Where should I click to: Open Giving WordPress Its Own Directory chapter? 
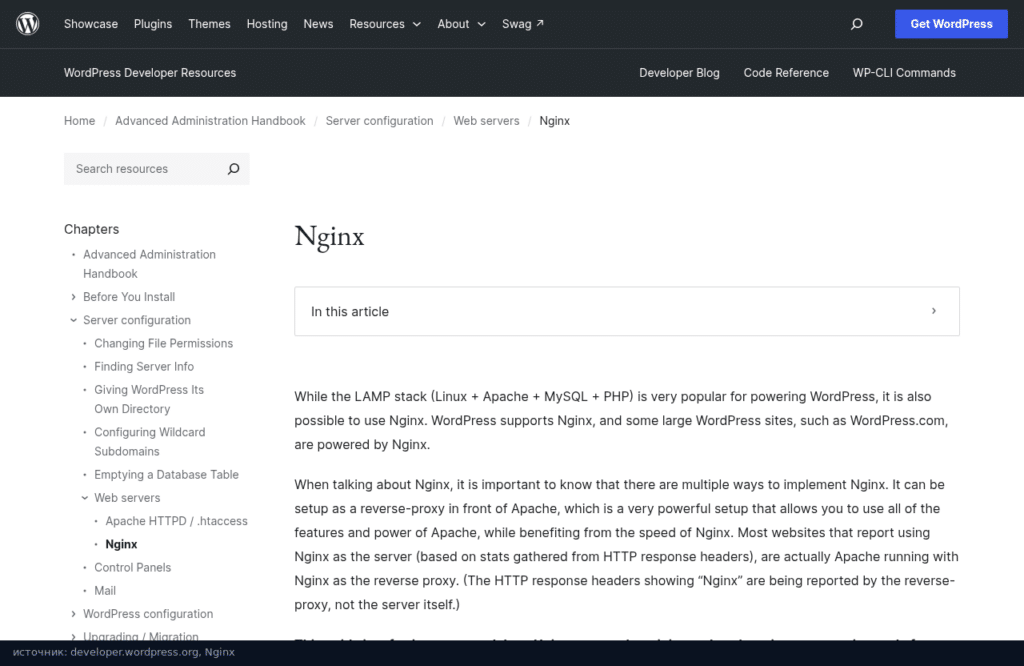coord(149,399)
